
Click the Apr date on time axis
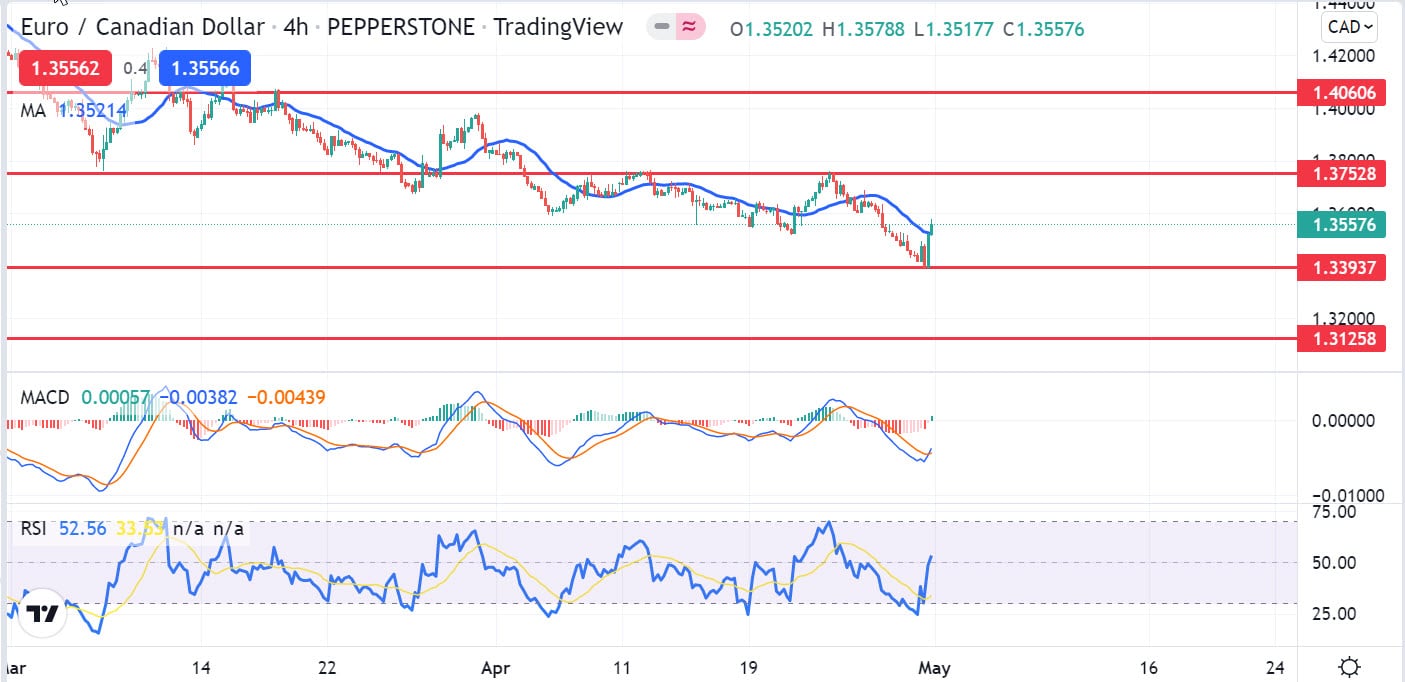tap(494, 667)
